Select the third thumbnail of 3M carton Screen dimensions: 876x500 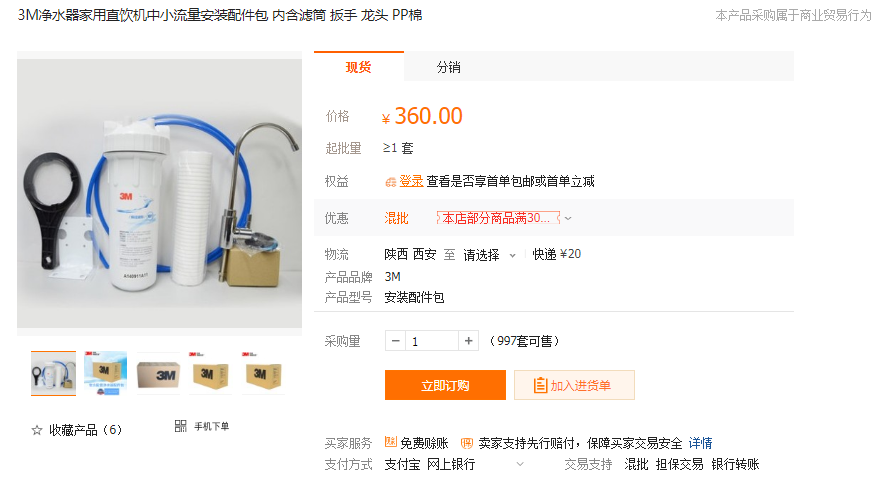tap(159, 374)
